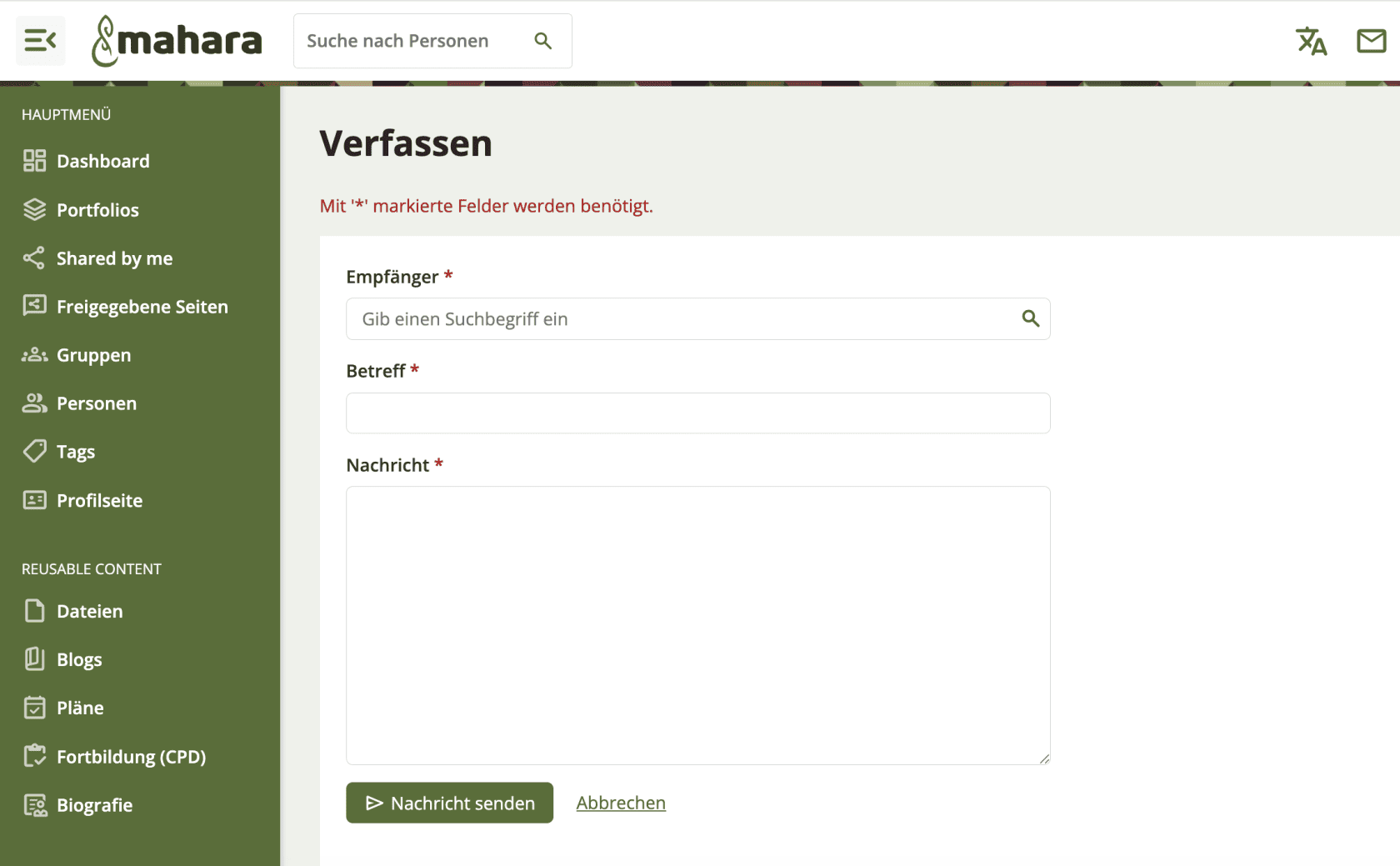Click into the Nachricht text area

pos(697,625)
